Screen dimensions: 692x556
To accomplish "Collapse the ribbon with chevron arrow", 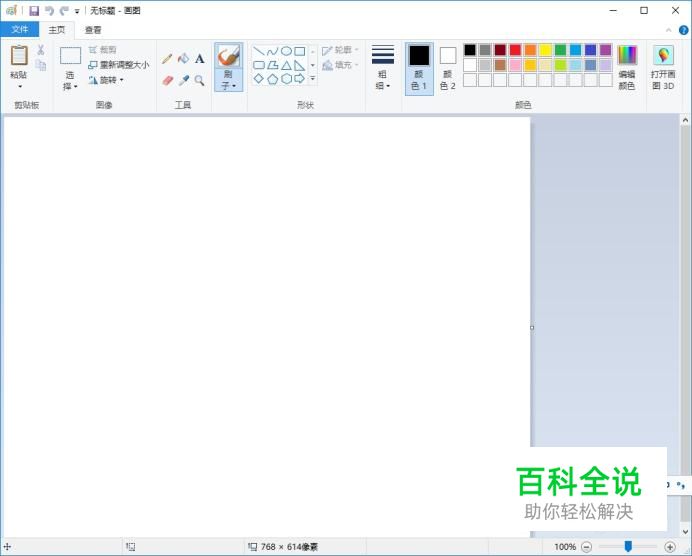I will pyautogui.click(x=668, y=30).
